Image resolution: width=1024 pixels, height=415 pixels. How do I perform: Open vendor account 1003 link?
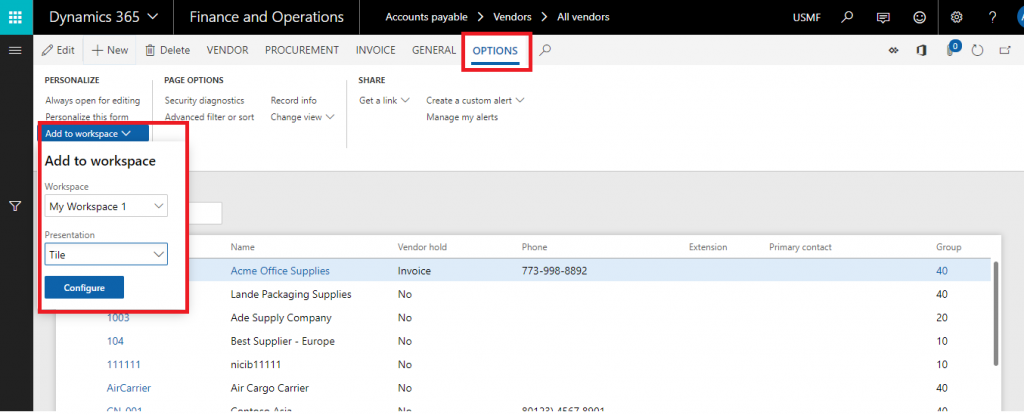[118, 318]
